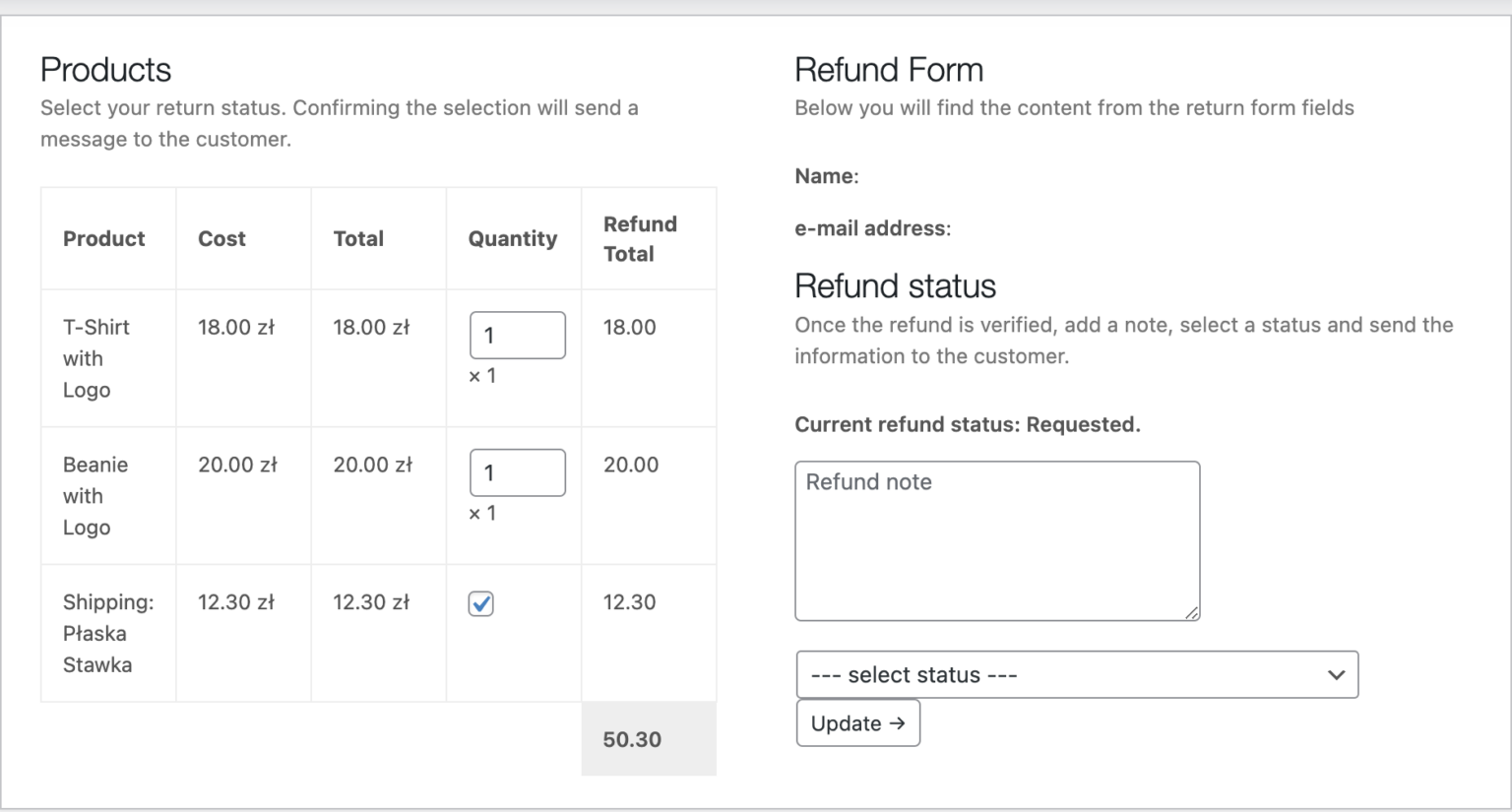
Task: Select the T-Shirt quantity input field
Action: tap(517, 335)
